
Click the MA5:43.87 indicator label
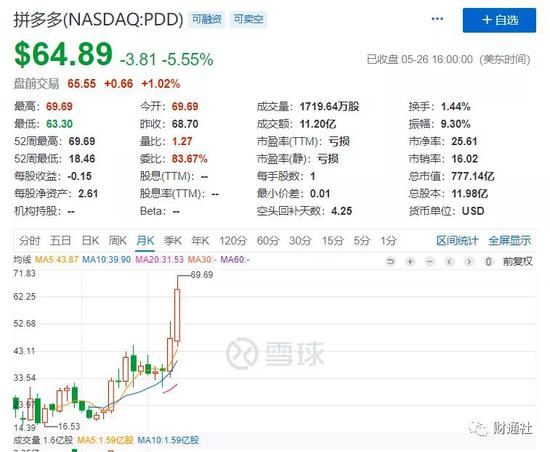click(56, 260)
